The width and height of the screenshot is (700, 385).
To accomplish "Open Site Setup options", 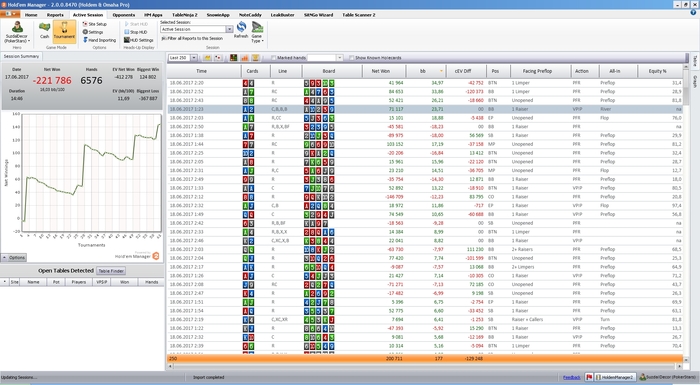I will 94,24.
